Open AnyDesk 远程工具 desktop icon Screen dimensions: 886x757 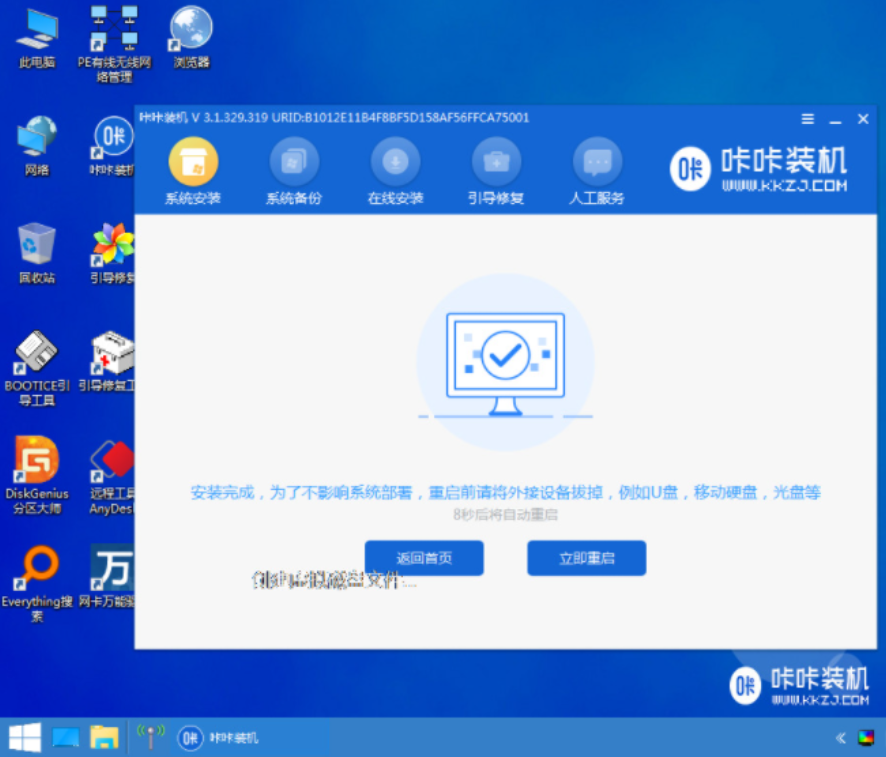(112, 478)
